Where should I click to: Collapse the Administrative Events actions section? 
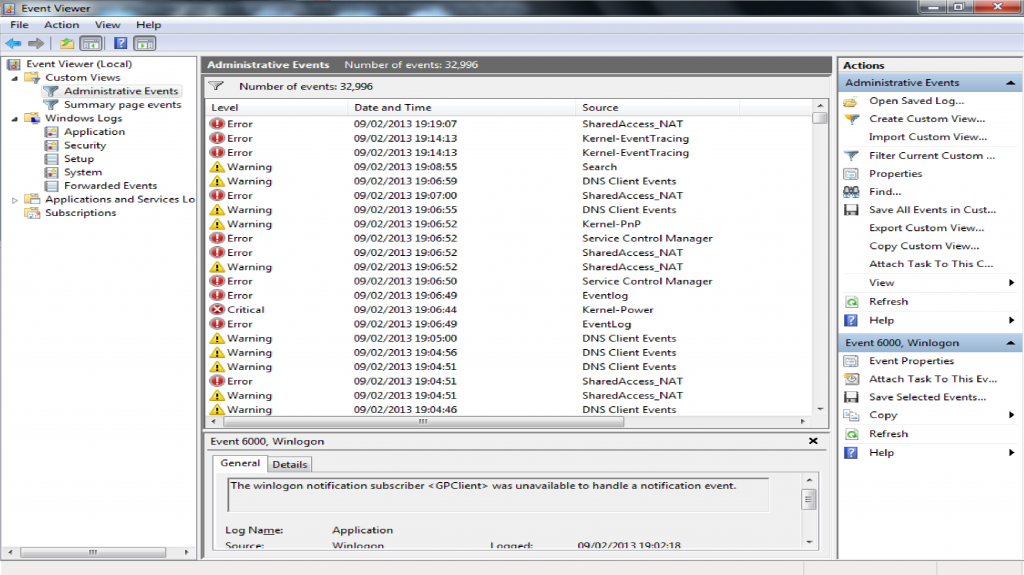tap(1010, 83)
